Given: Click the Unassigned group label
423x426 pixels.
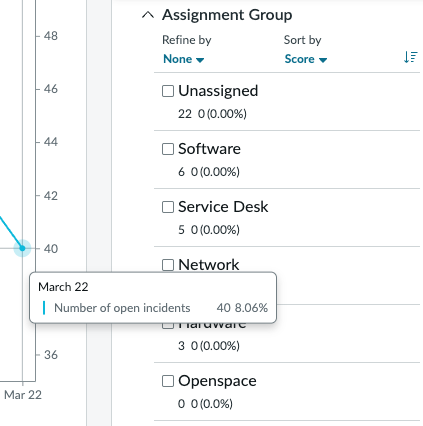Looking at the screenshot, I should (x=218, y=91).
